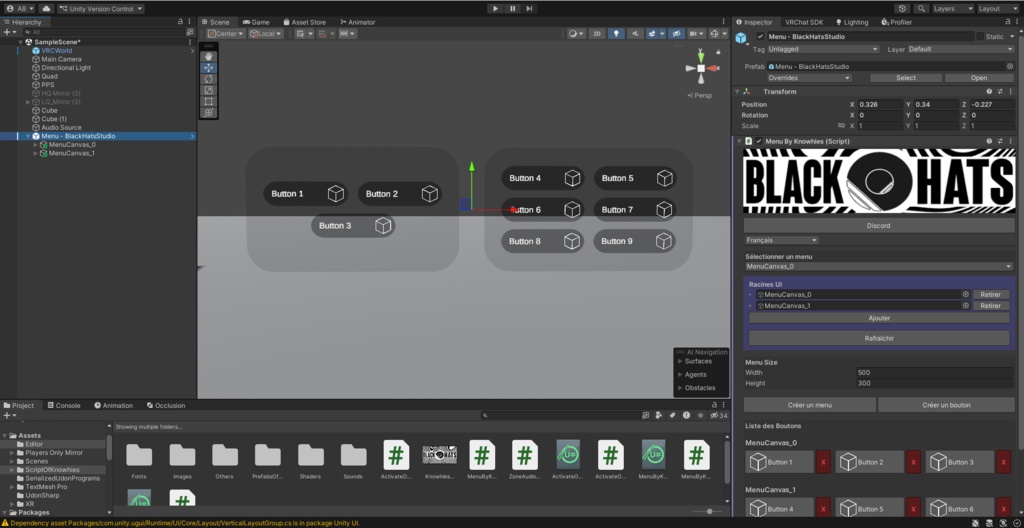Toggle Persp projection label
1024x528 pixels.
click(699, 95)
